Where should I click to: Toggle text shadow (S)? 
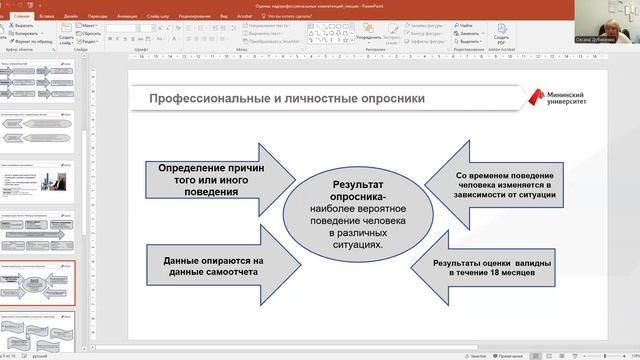tap(133, 39)
